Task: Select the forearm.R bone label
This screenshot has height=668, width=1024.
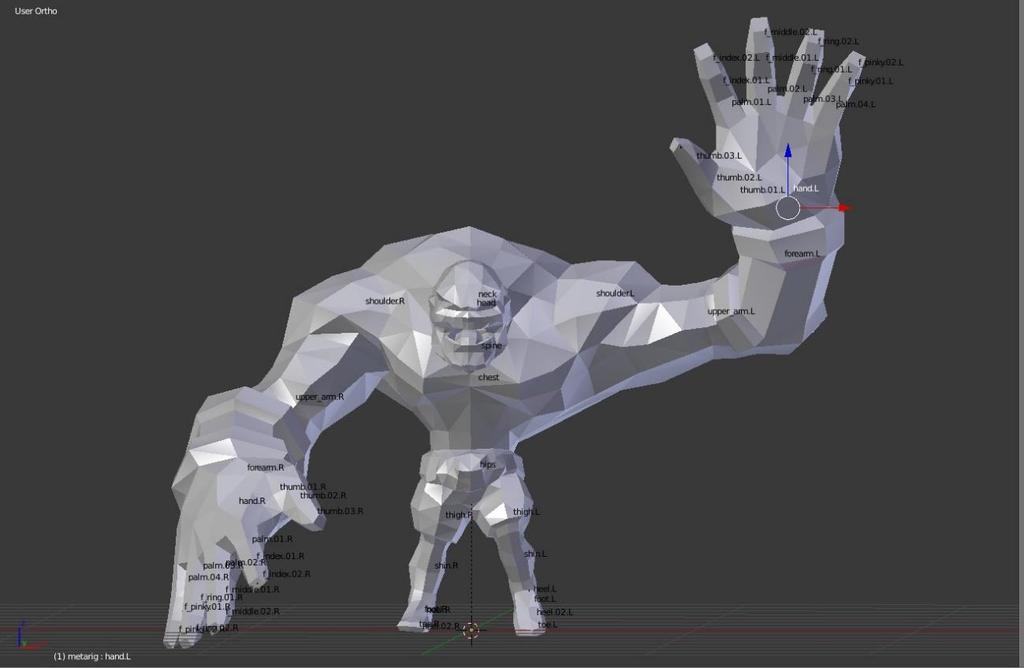Action: tap(265, 468)
